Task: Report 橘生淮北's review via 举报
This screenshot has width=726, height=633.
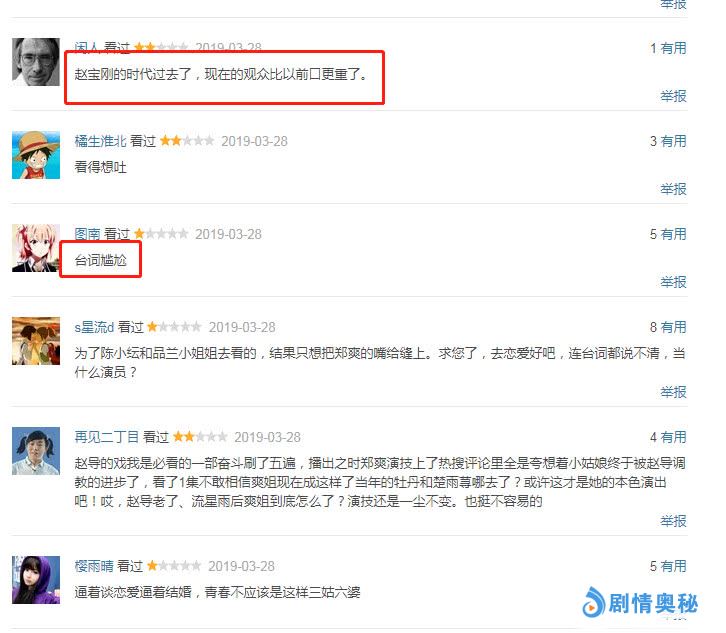Action: click(x=673, y=189)
